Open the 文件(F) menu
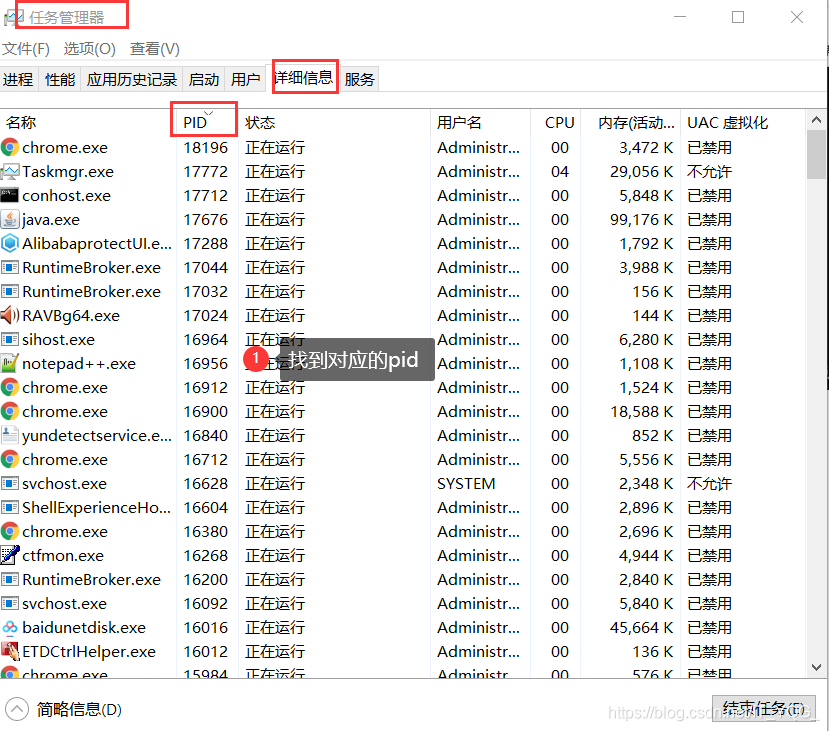 pos(26,49)
